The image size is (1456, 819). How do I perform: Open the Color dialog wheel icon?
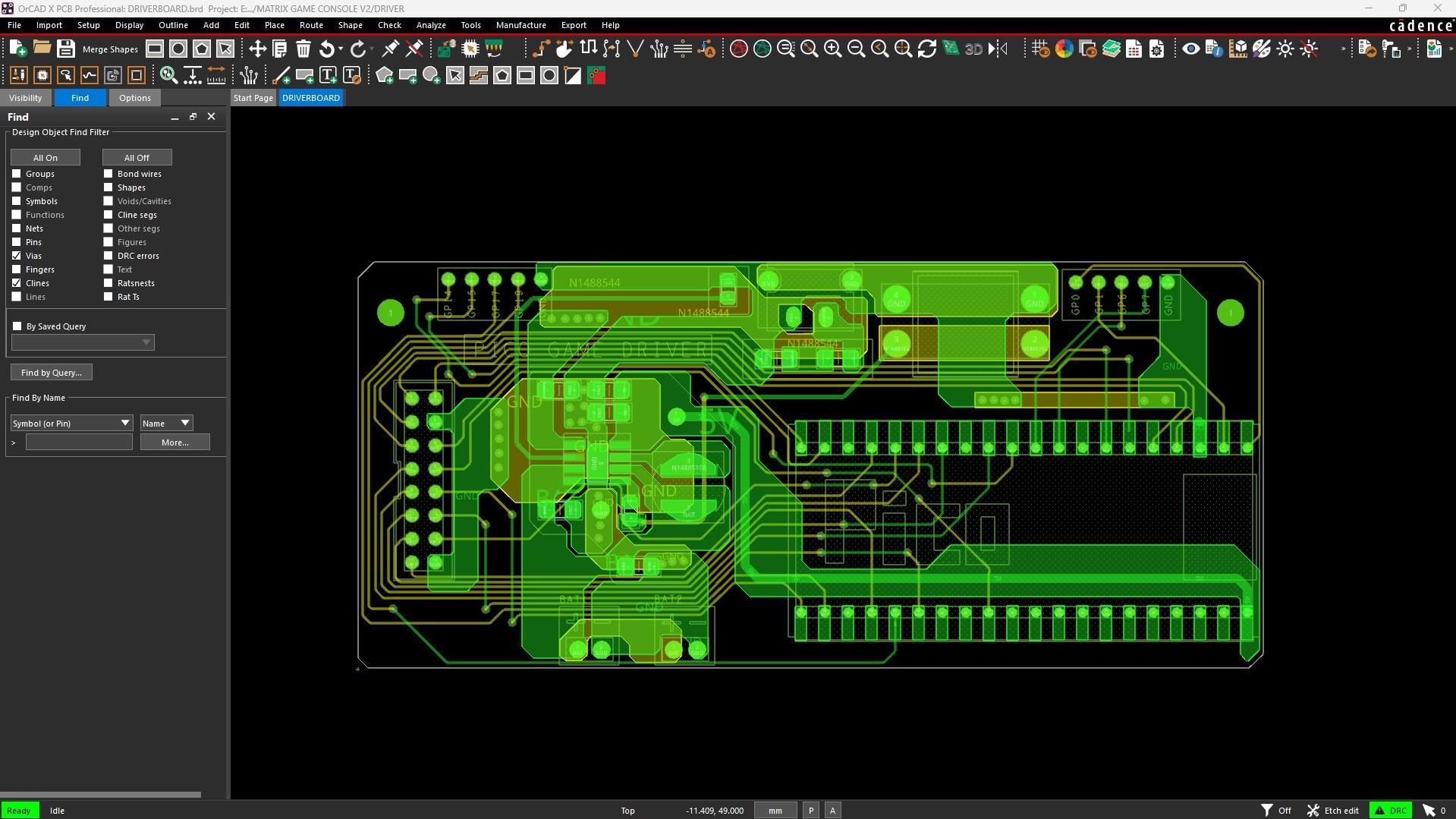[x=1064, y=49]
